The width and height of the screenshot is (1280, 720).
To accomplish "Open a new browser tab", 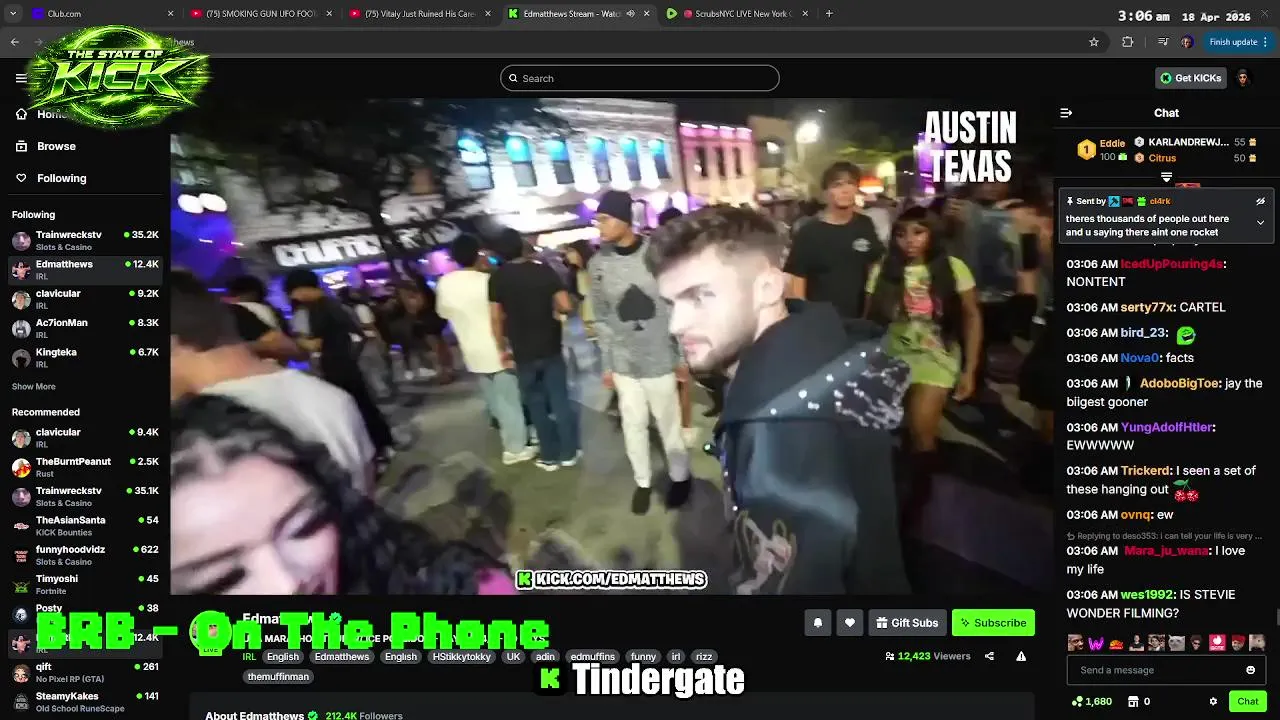I will click(x=829, y=14).
